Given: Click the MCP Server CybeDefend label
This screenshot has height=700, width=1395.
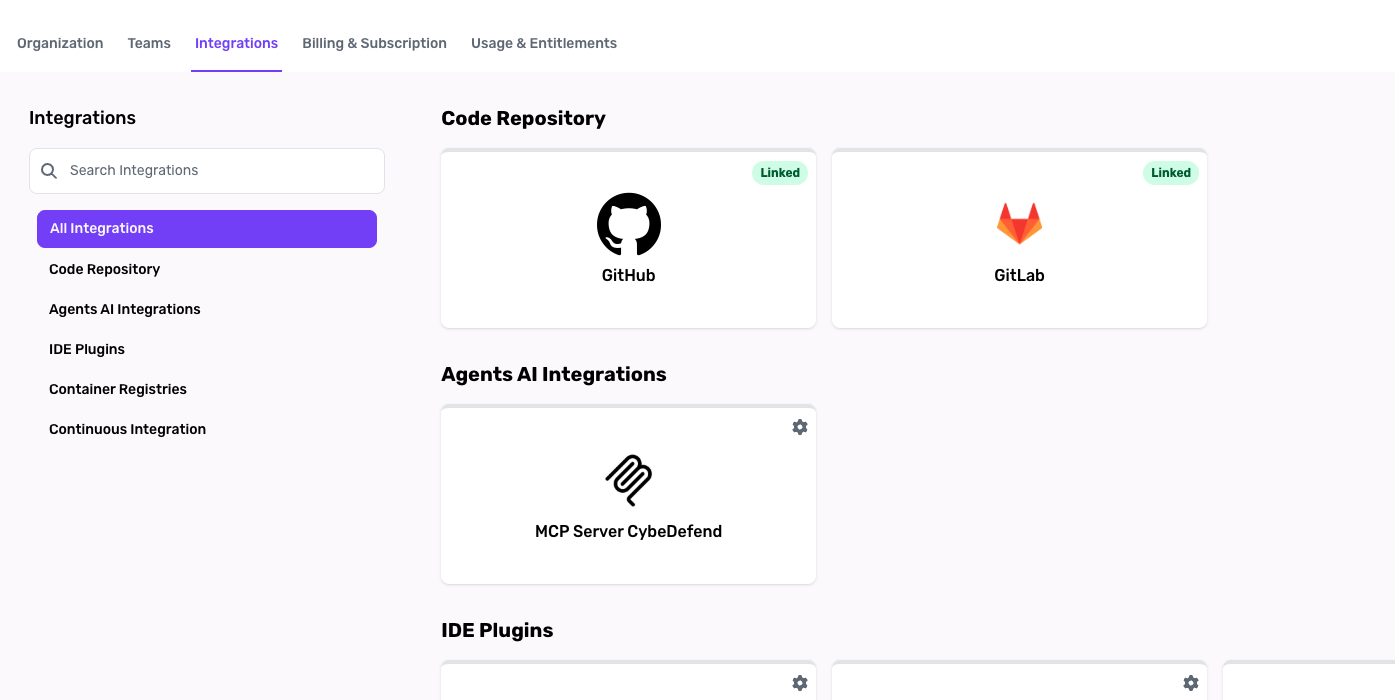Looking at the screenshot, I should [628, 532].
